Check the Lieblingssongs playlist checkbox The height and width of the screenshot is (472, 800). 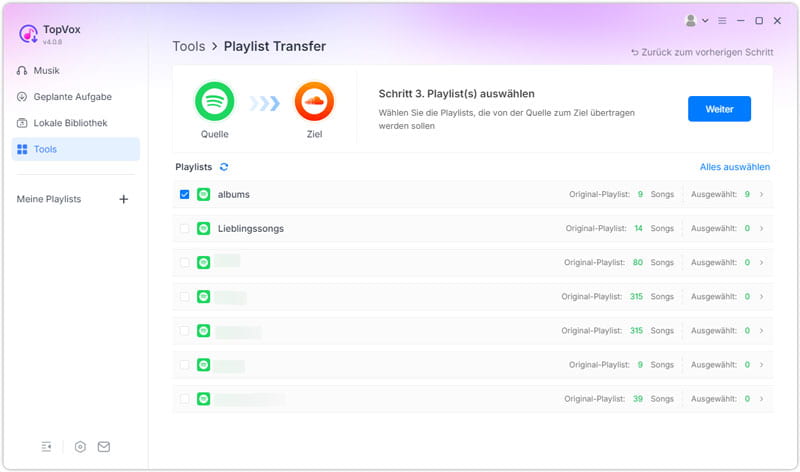[185, 229]
